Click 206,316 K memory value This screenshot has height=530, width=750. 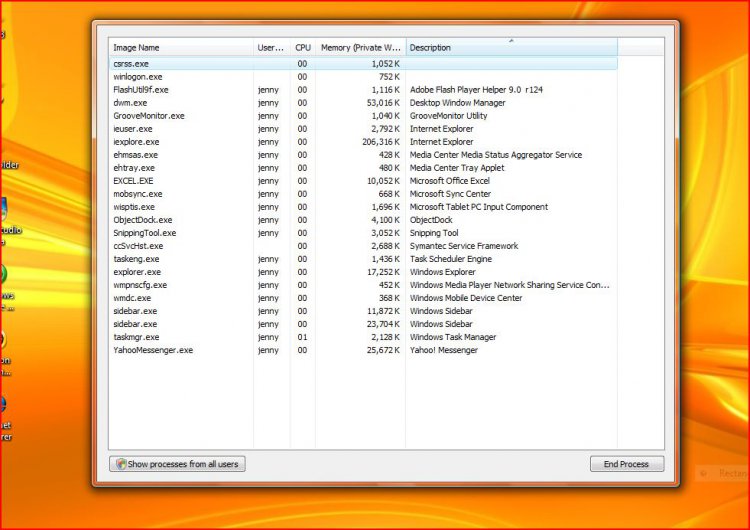[x=381, y=142]
